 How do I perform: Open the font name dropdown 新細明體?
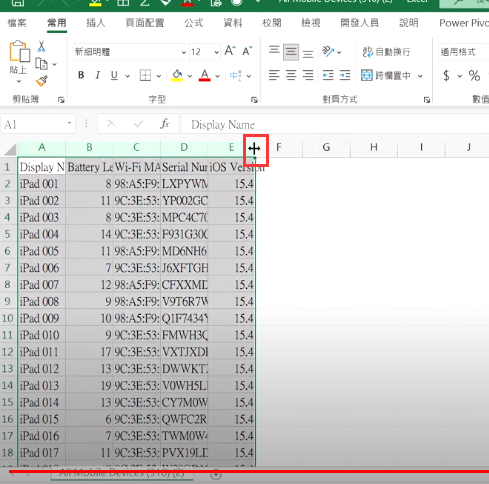(183, 52)
